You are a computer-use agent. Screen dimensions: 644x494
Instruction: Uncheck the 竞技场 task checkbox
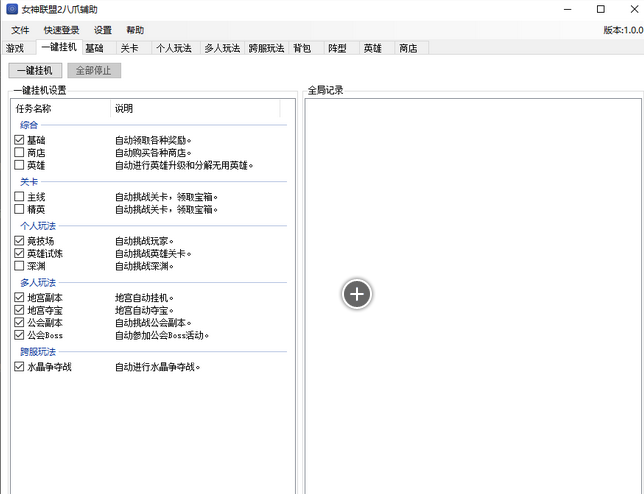point(19,241)
